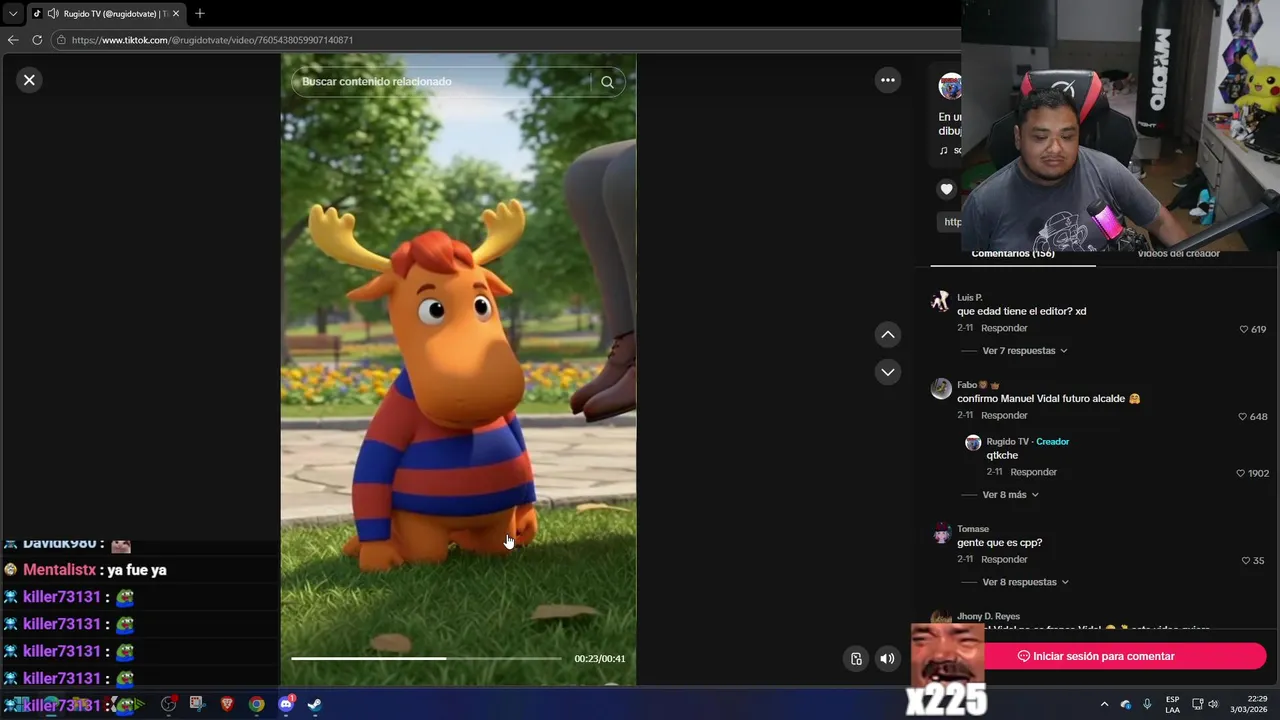The width and height of the screenshot is (1280, 720).
Task: Click the video progress bar
Action: tap(426, 658)
